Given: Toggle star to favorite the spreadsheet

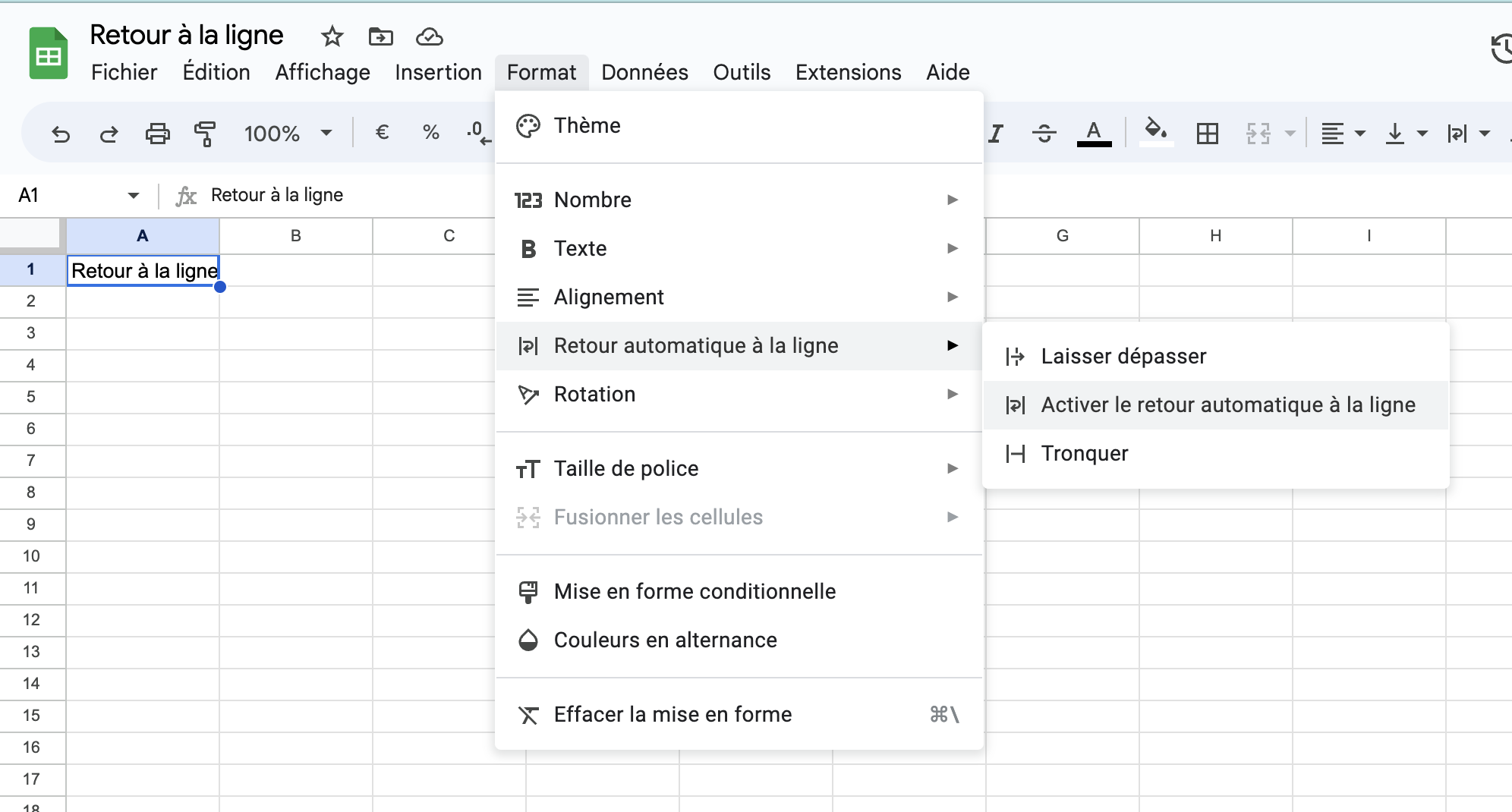Looking at the screenshot, I should (x=332, y=36).
